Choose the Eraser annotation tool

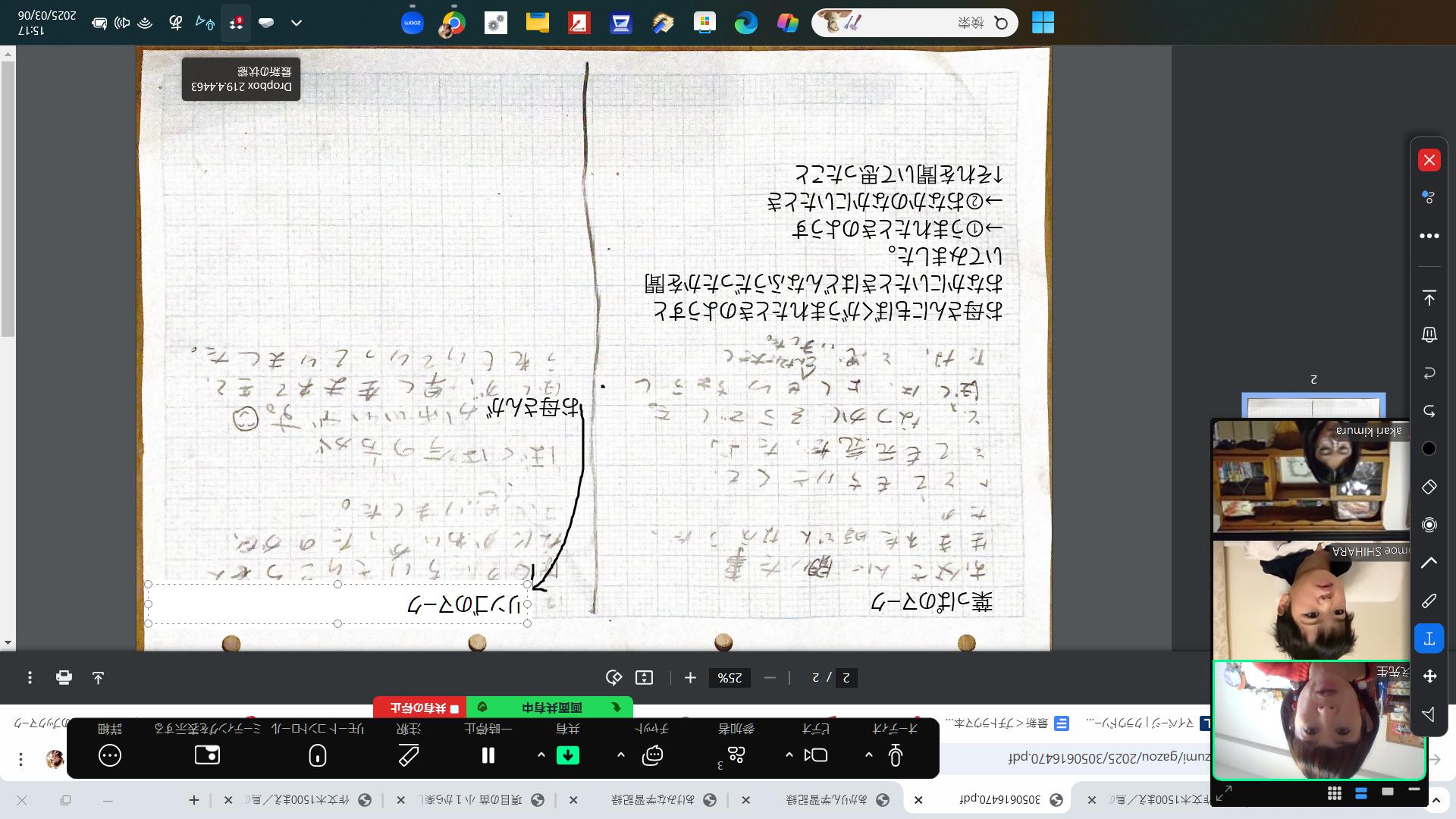click(x=1429, y=487)
